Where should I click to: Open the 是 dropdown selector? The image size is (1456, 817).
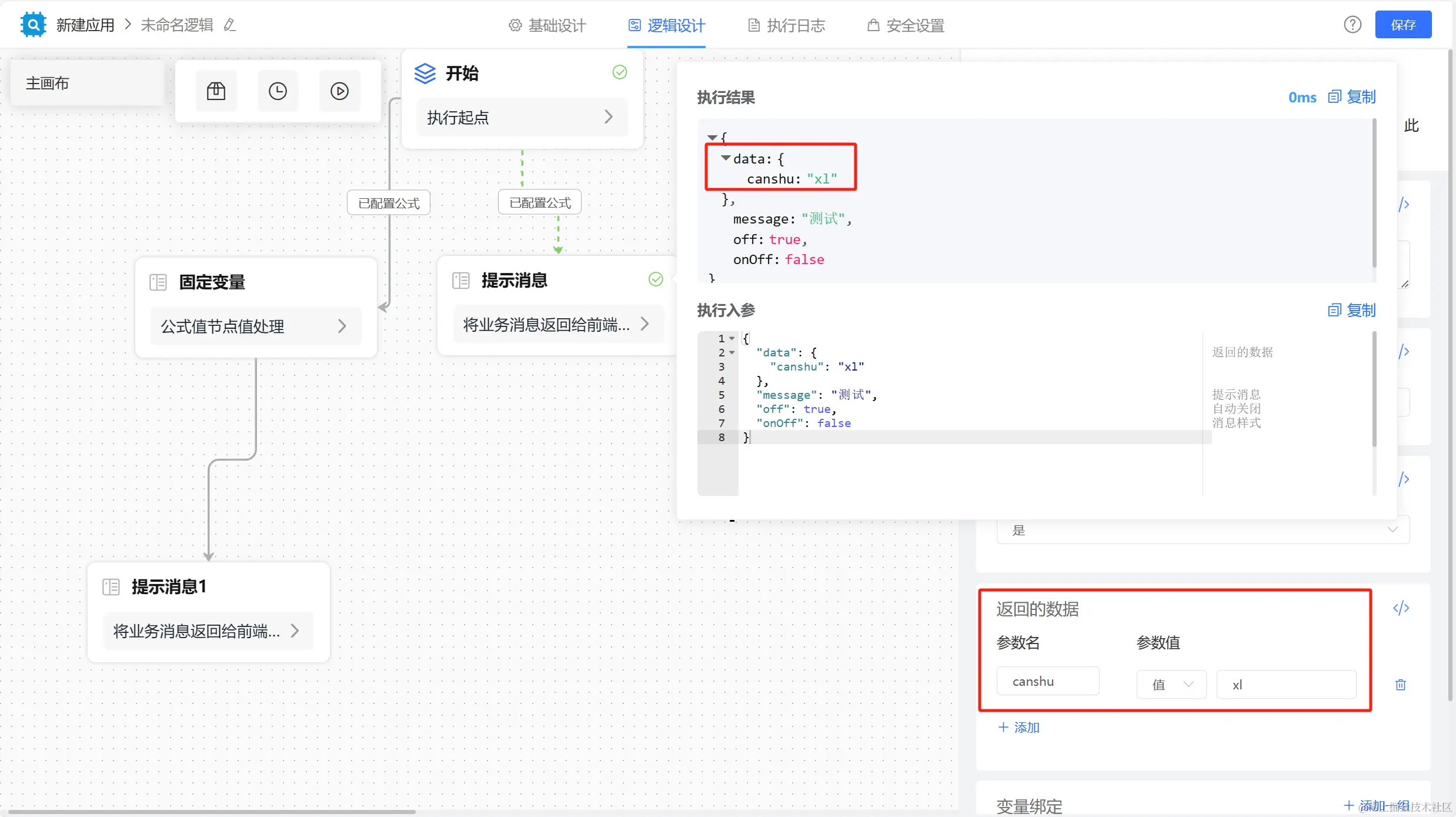(x=1203, y=530)
